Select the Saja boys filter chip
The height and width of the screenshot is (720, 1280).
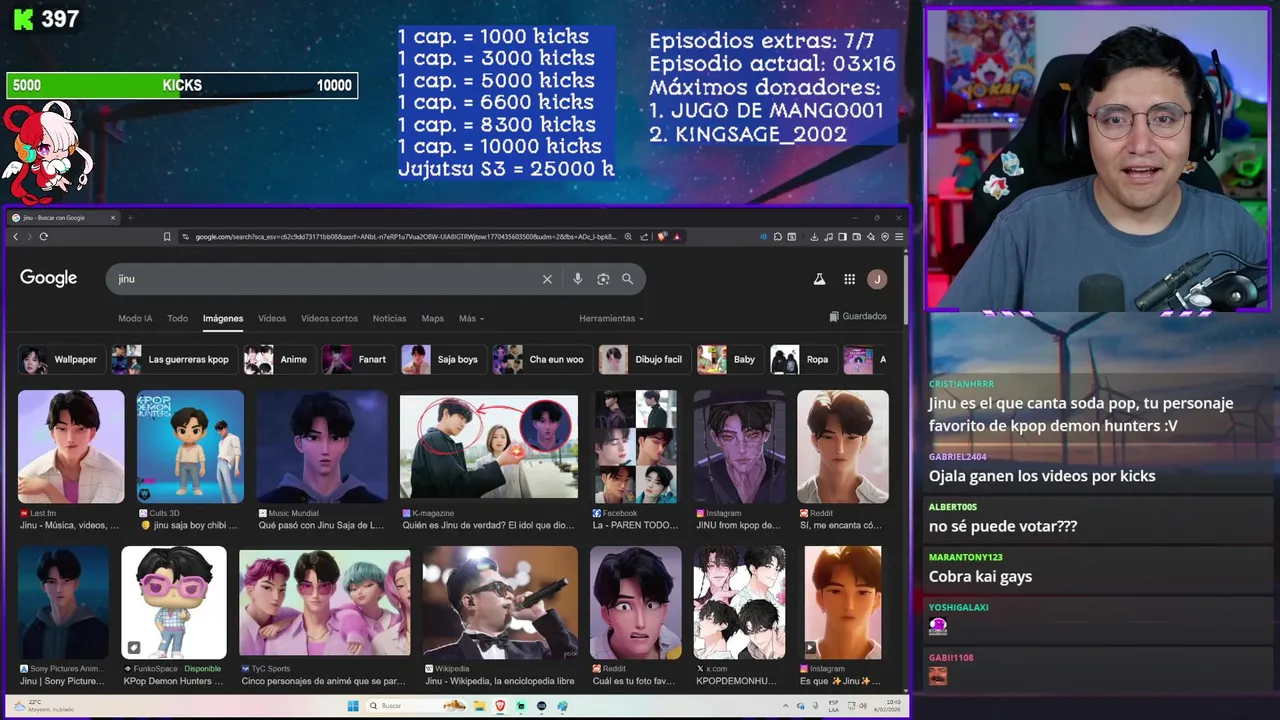(x=443, y=360)
